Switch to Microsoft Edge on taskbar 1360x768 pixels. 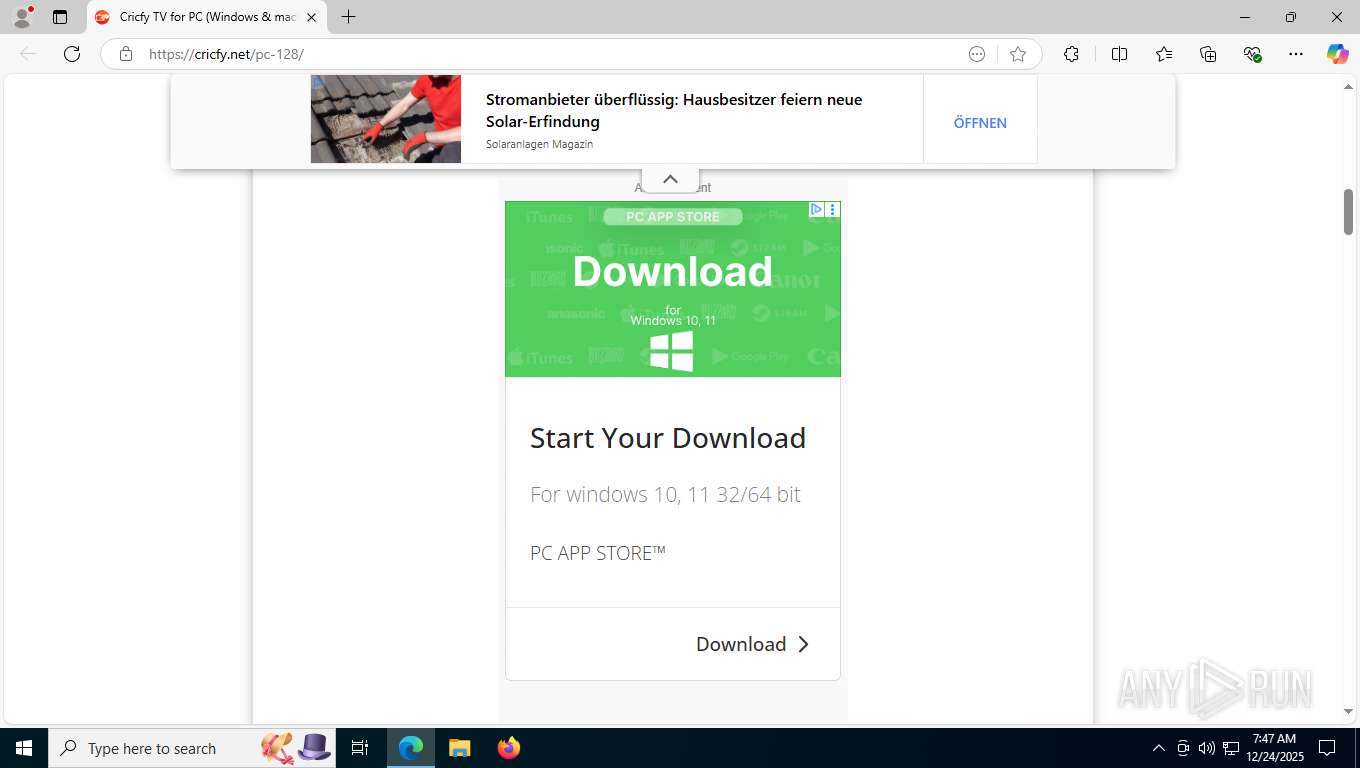[x=411, y=748]
